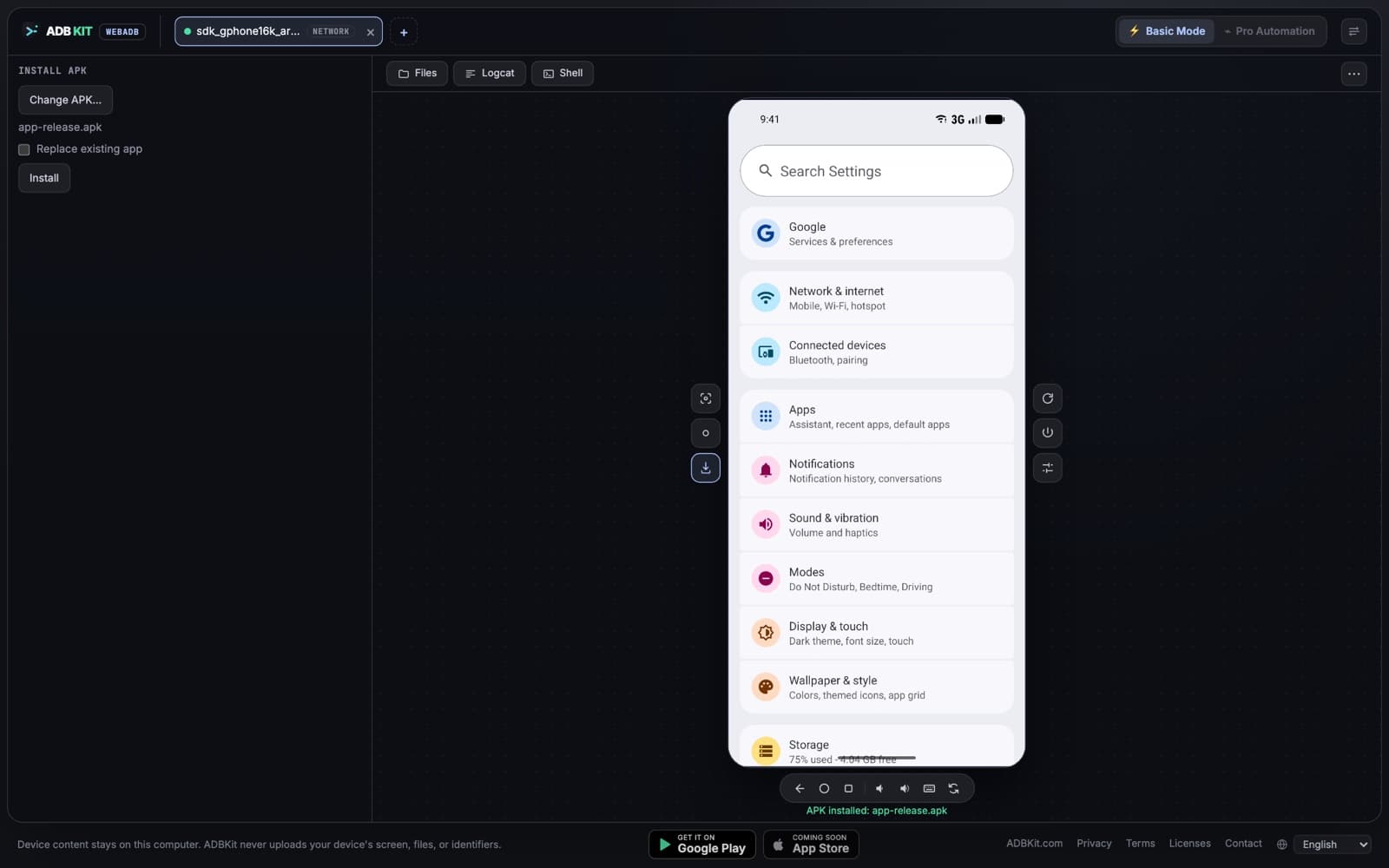Screen dimensions: 1389x868
Task: Open the Logcat tab
Action: [x=490, y=74]
